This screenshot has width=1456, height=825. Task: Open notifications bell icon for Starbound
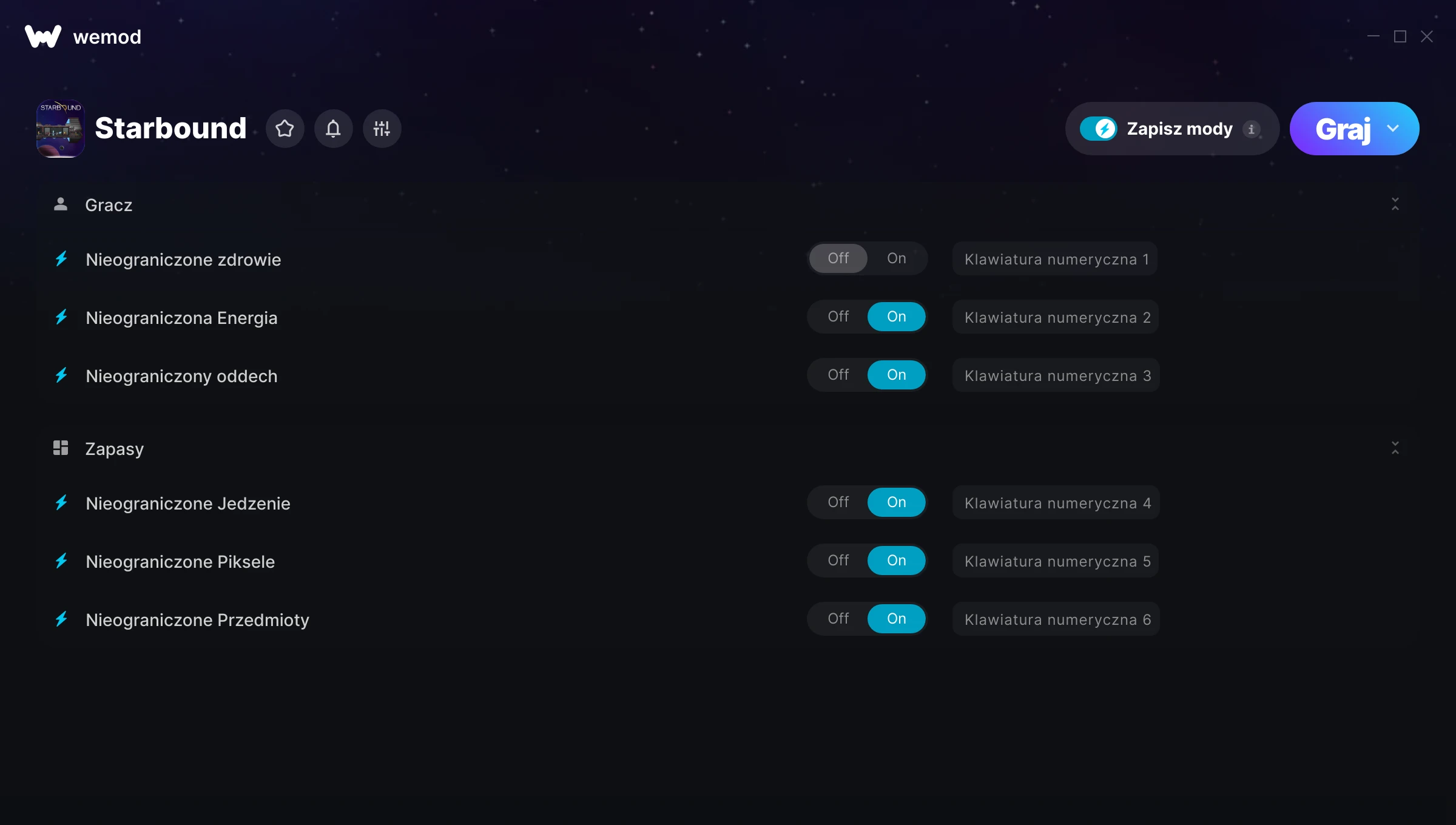pyautogui.click(x=333, y=129)
